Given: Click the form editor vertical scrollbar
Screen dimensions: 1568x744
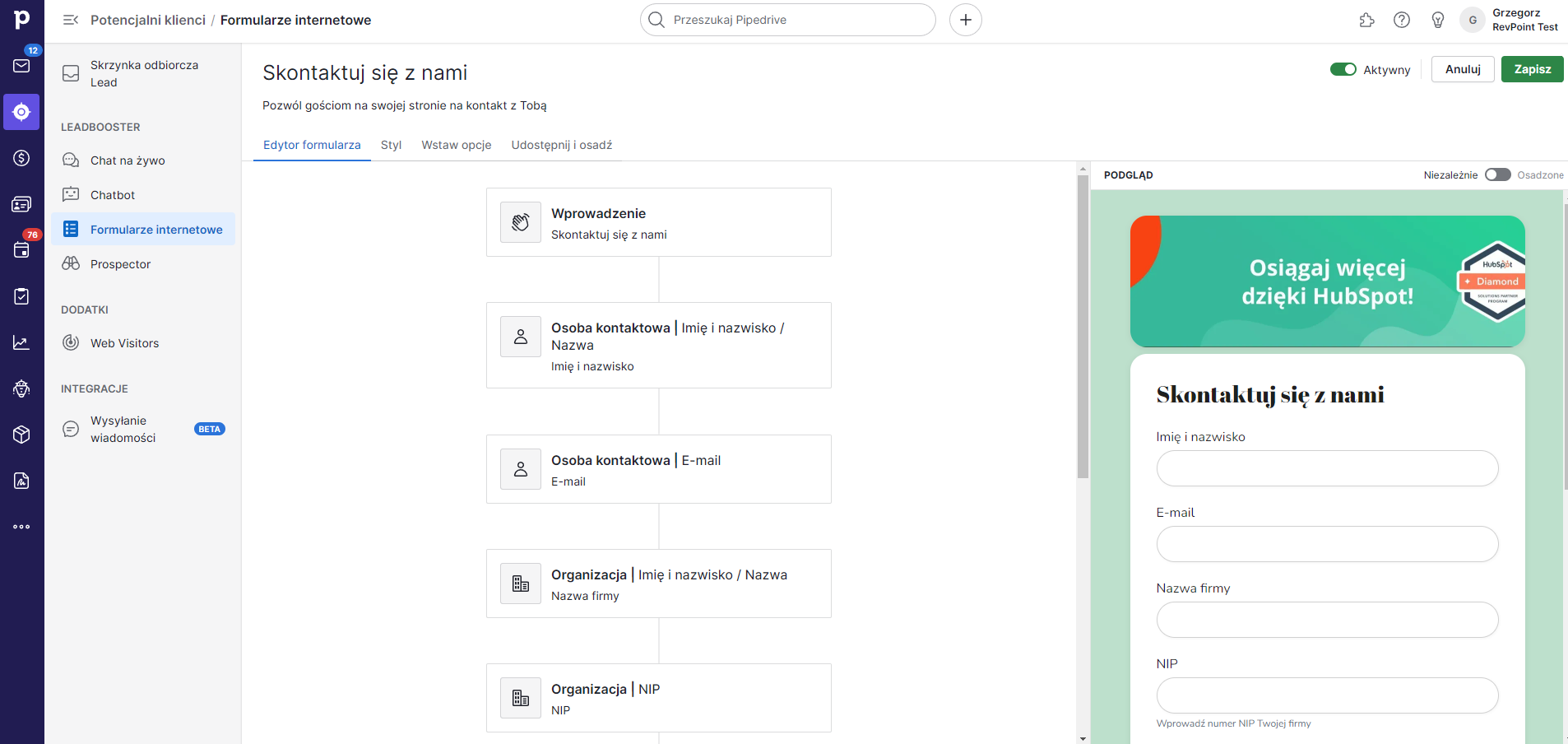Looking at the screenshot, I should (1083, 326).
